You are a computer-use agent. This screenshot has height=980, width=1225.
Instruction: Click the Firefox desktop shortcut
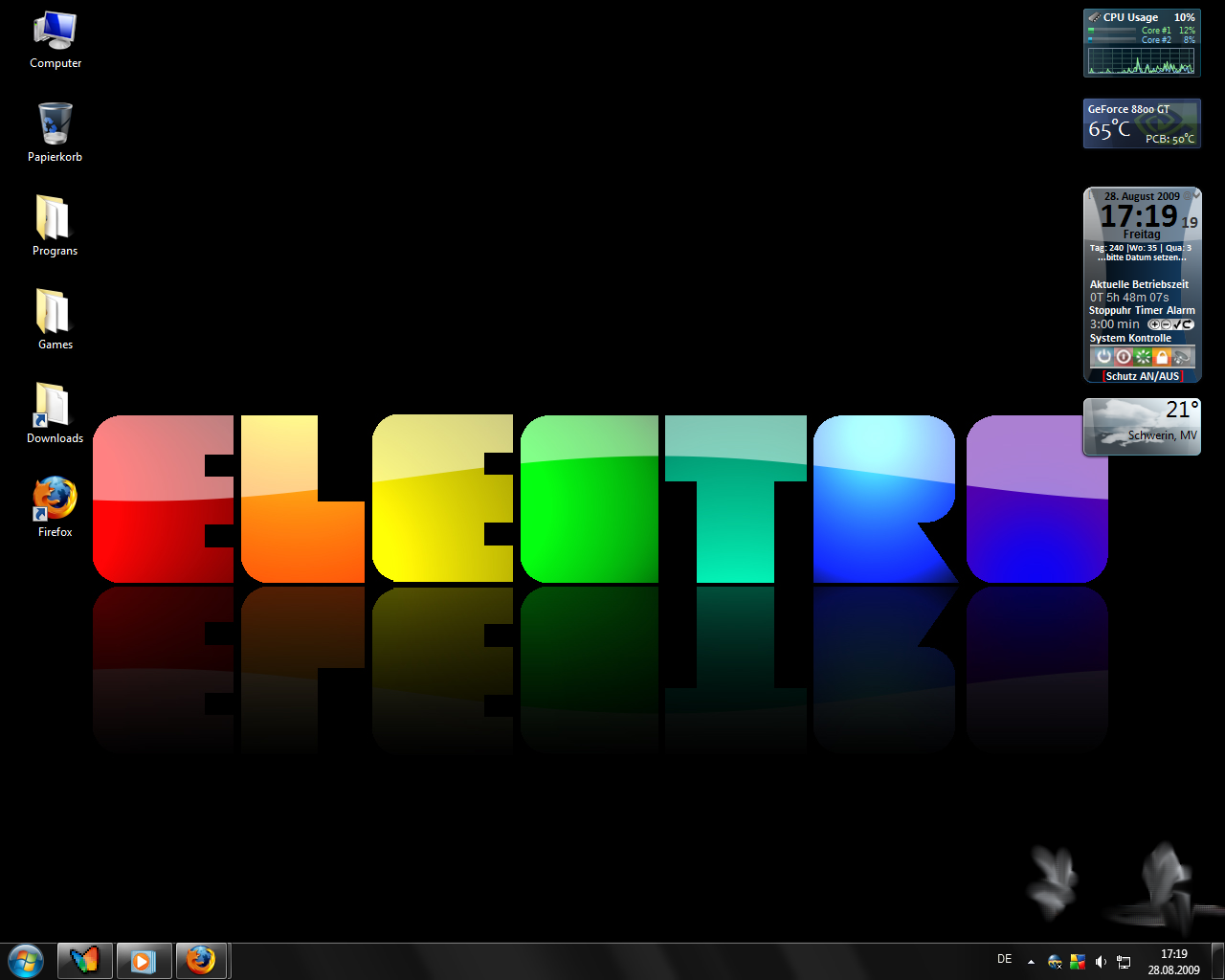[55, 500]
